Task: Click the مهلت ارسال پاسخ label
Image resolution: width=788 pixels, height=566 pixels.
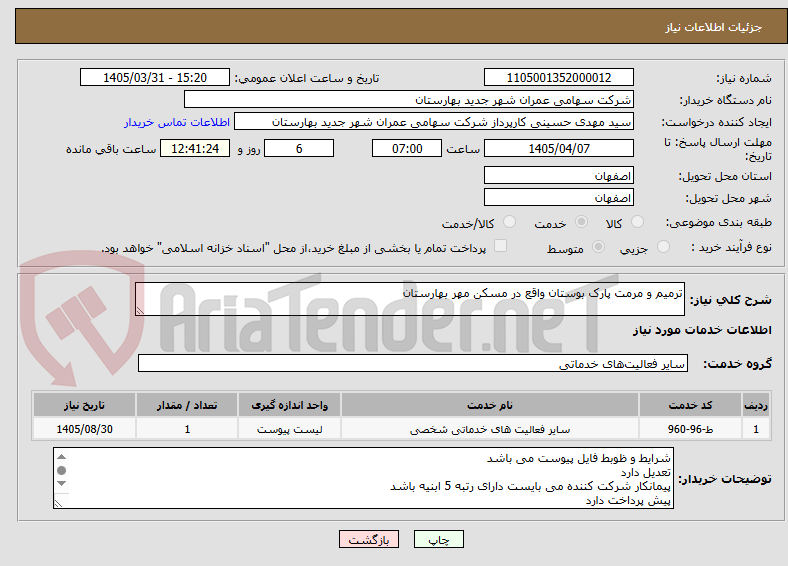Action: click(x=718, y=149)
